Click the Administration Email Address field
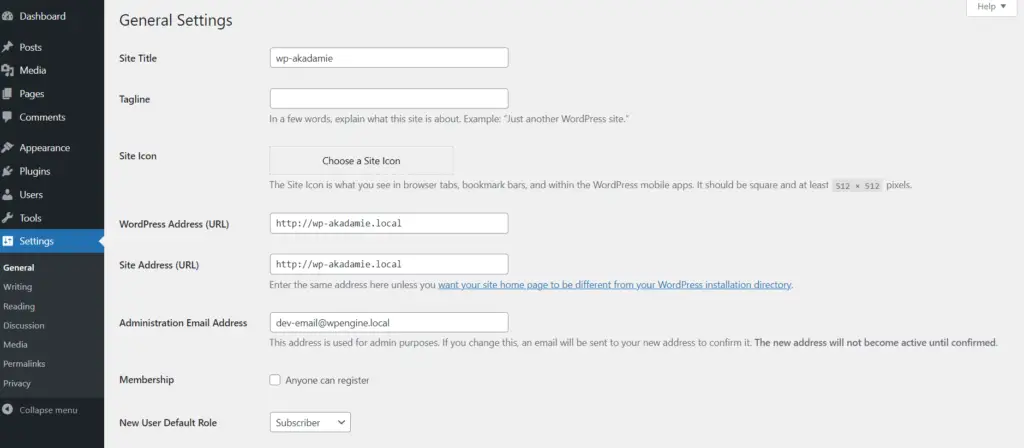Screen dimensions: 1024x448 coord(389,322)
